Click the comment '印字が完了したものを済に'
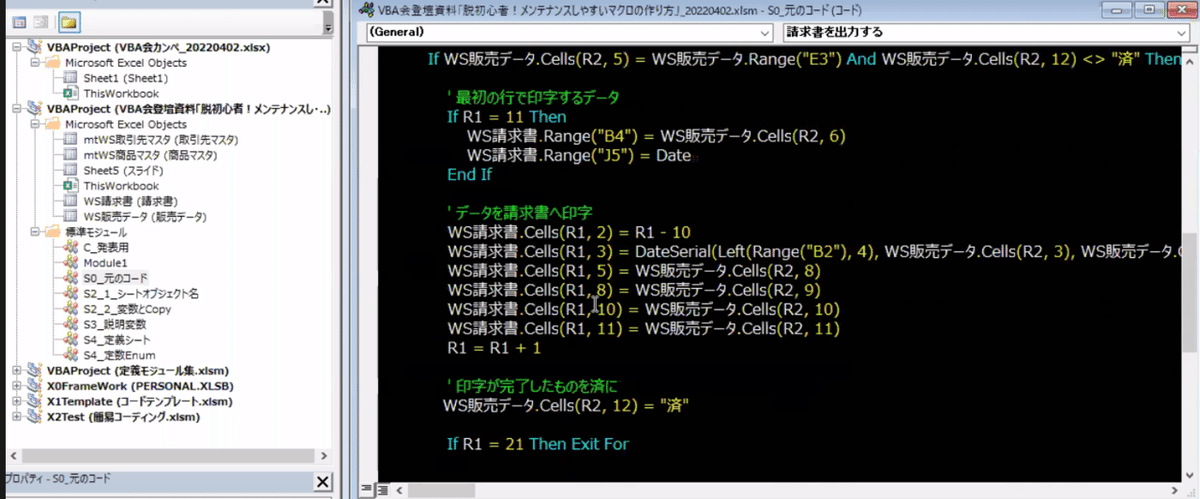This screenshot has height=499, width=1200. coord(532,386)
